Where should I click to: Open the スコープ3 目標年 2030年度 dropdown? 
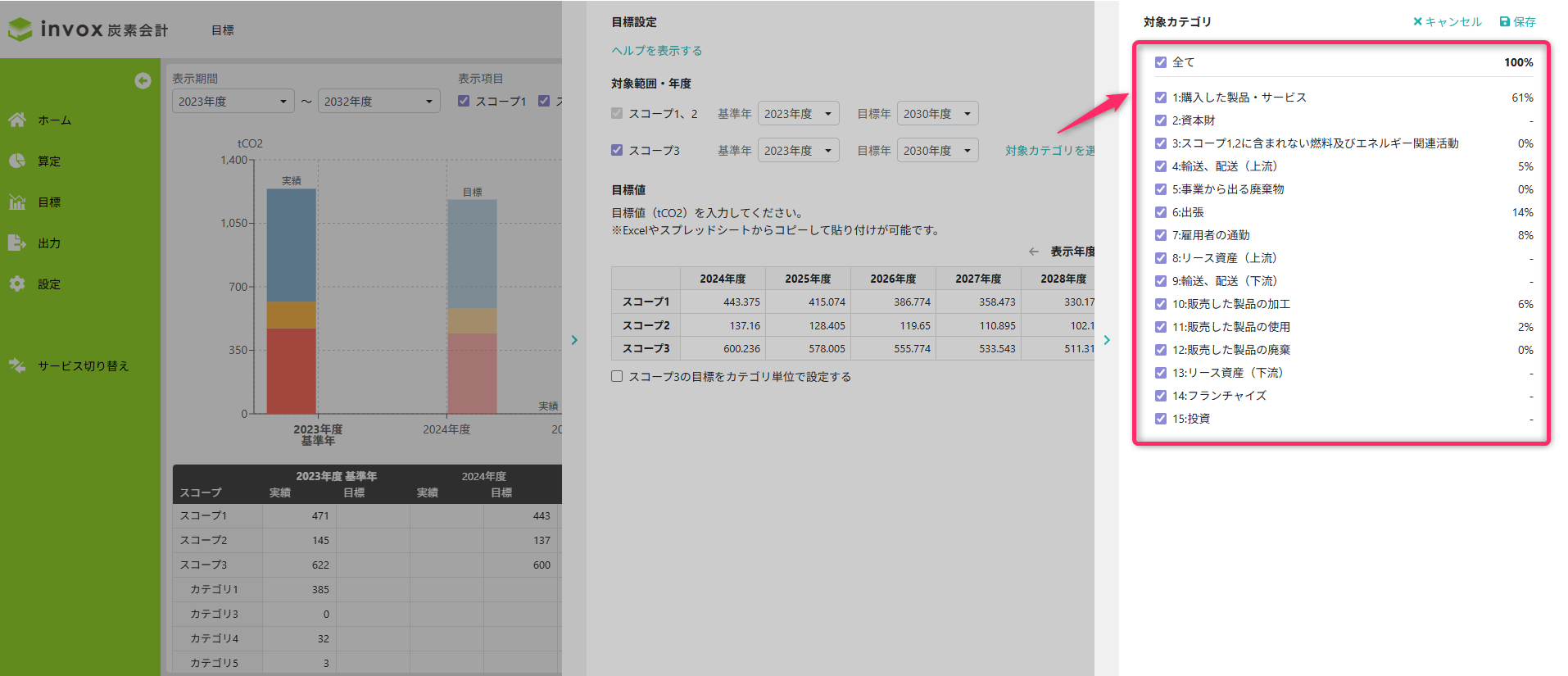[x=937, y=151]
